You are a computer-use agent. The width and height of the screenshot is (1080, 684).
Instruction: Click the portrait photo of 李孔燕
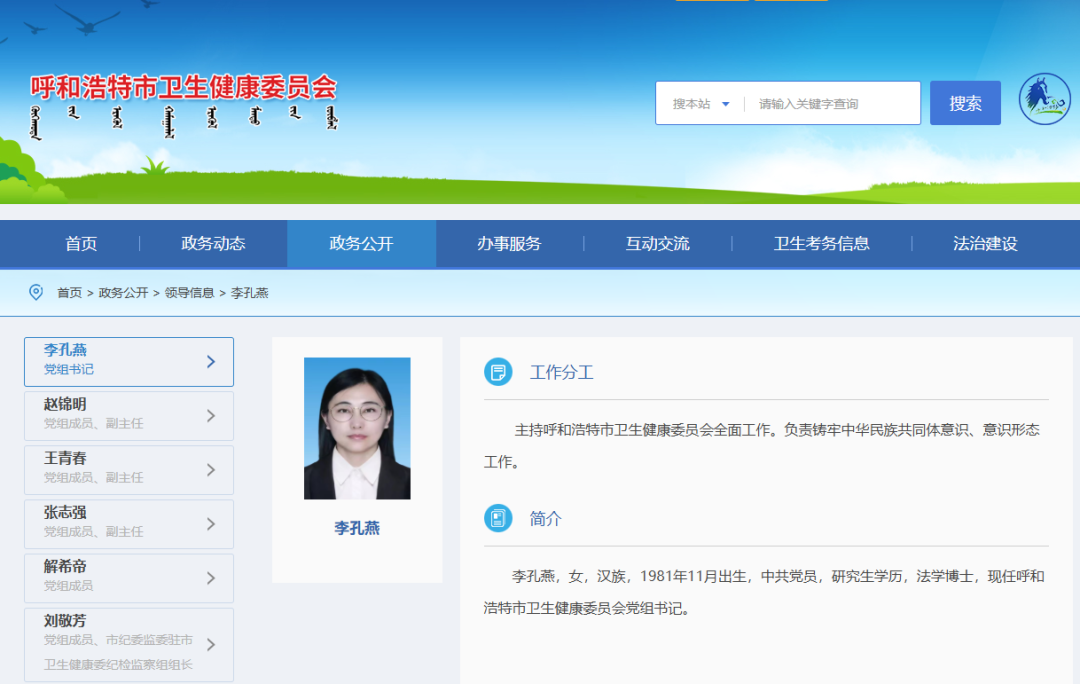click(357, 428)
